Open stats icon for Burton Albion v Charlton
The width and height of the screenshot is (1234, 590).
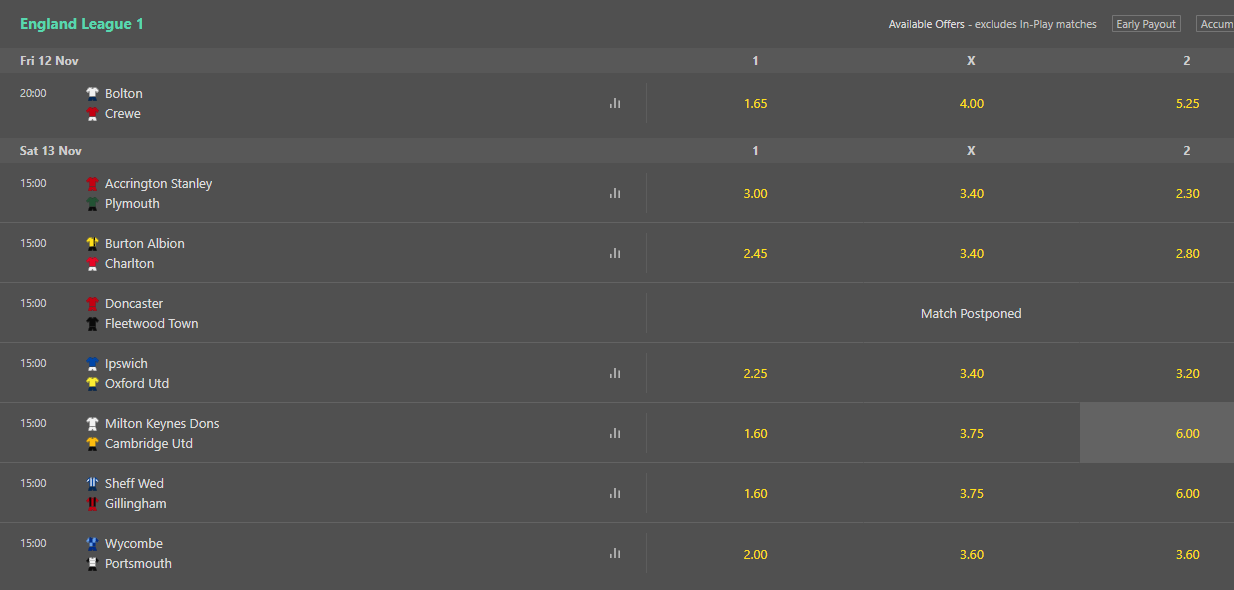[x=615, y=253]
